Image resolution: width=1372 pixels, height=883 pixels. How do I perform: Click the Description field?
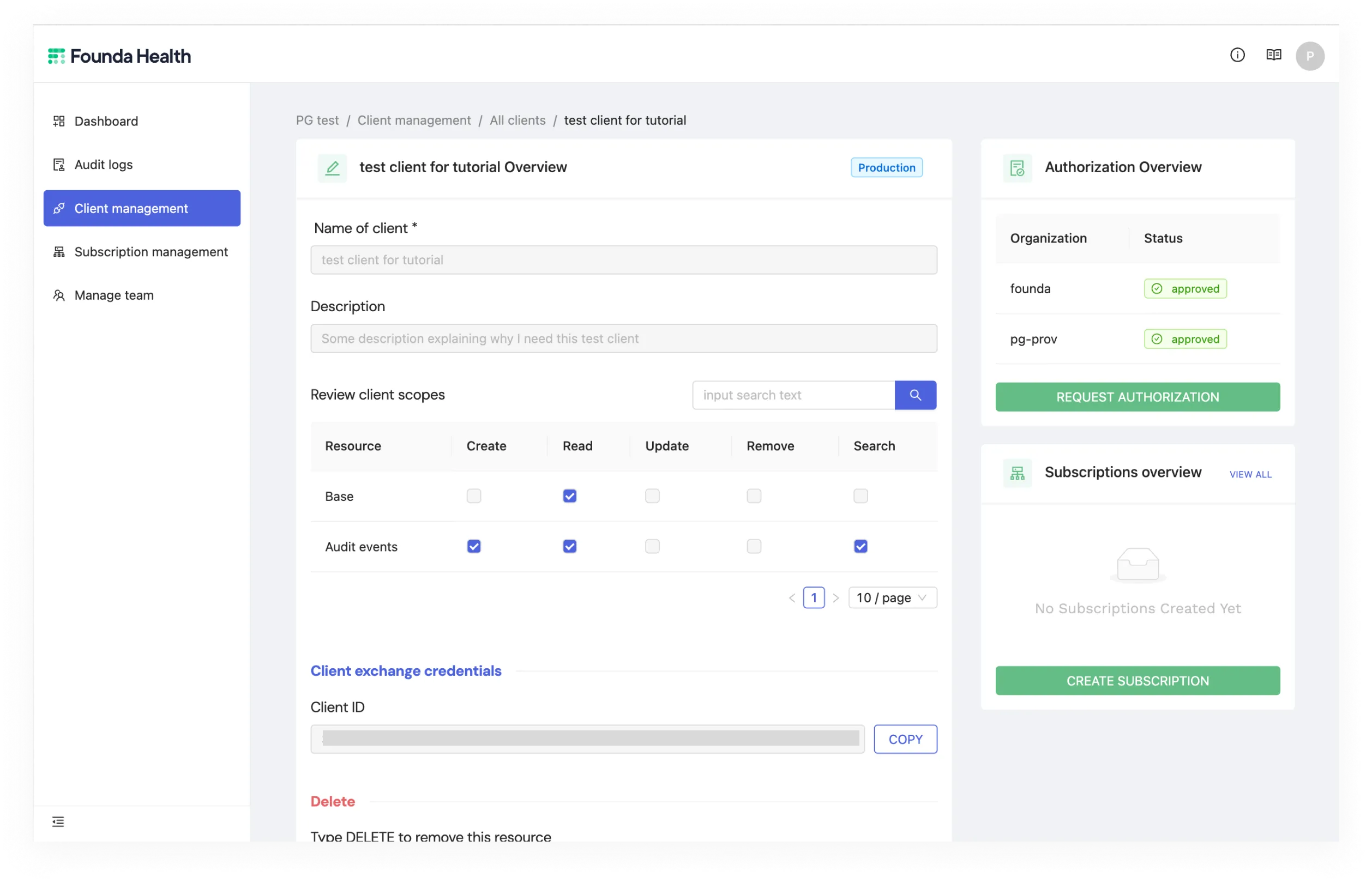coord(623,339)
